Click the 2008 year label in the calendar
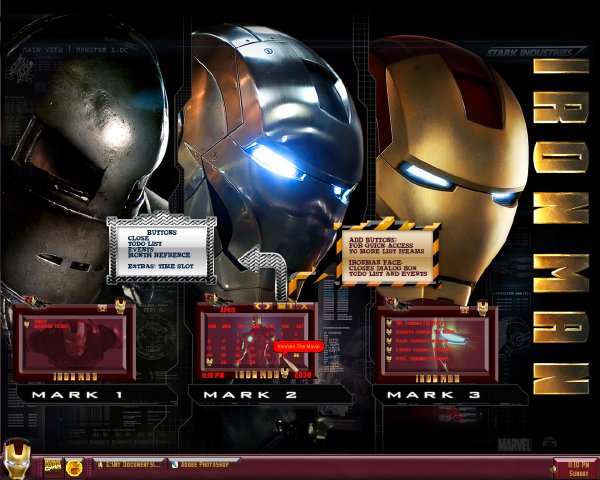 303,375
